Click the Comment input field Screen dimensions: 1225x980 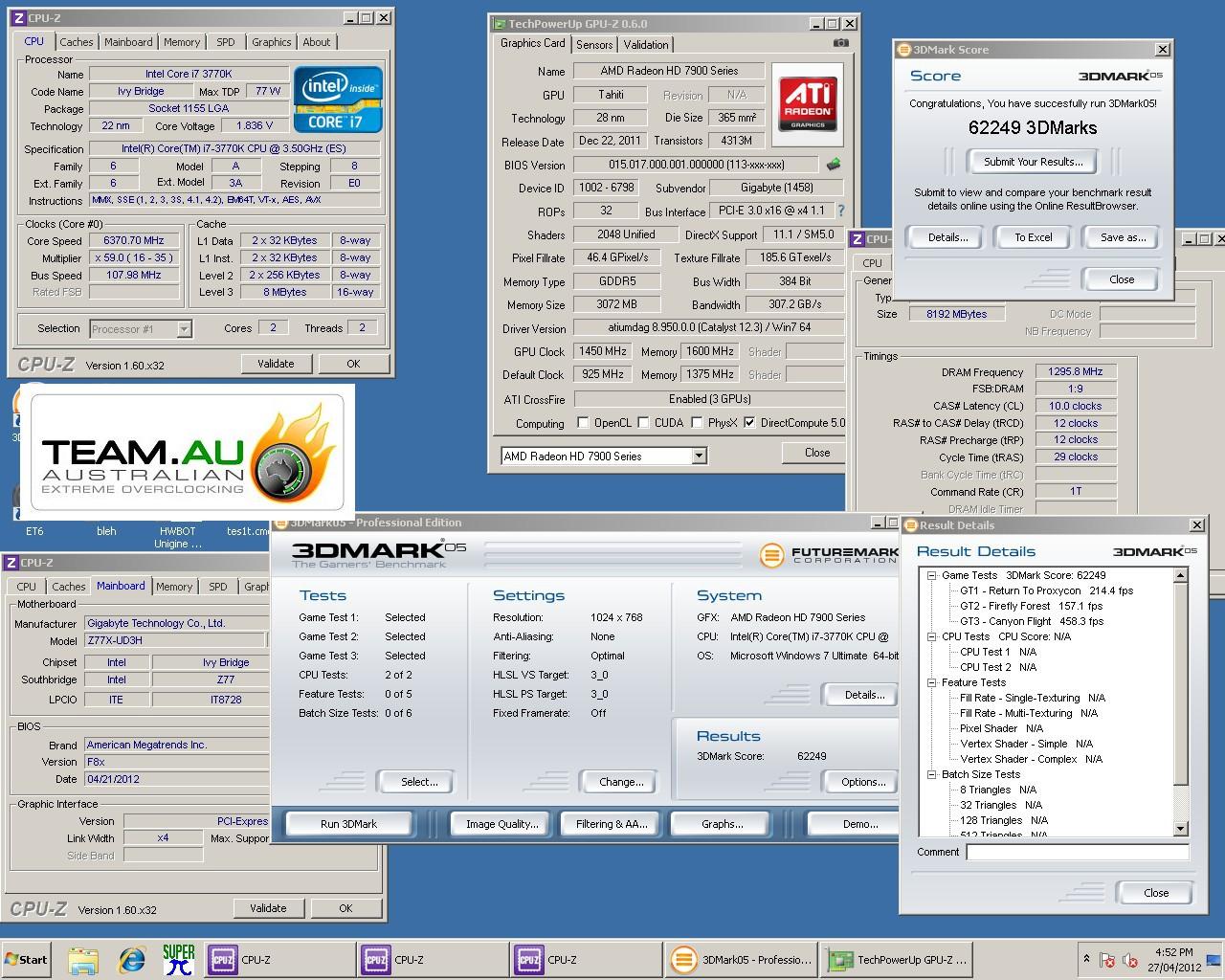pyautogui.click(x=1077, y=852)
